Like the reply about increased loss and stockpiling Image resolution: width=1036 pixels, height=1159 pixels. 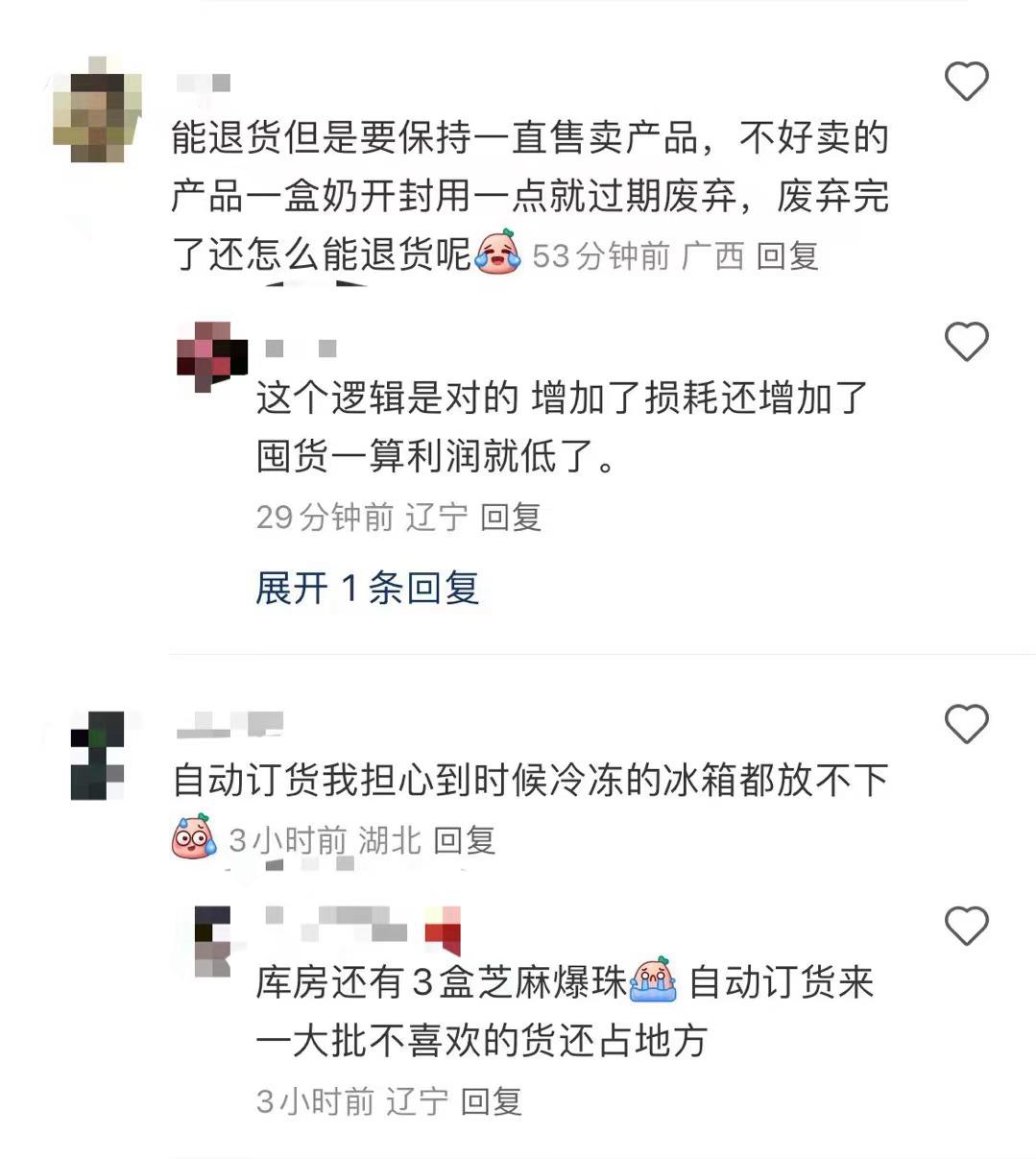click(x=966, y=342)
